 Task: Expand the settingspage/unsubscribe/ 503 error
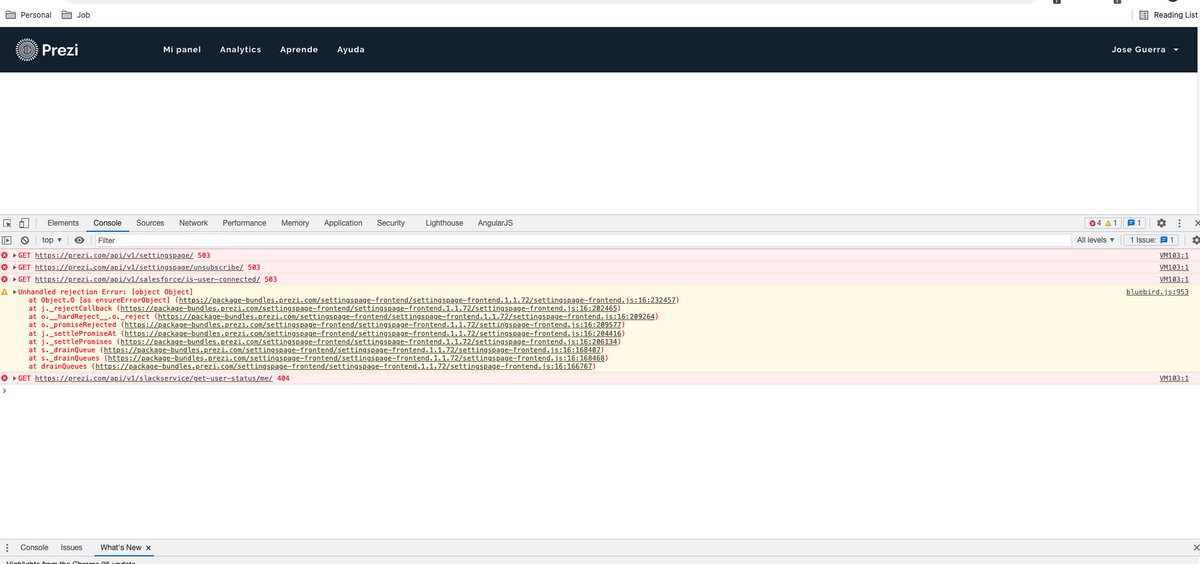click(x=15, y=267)
